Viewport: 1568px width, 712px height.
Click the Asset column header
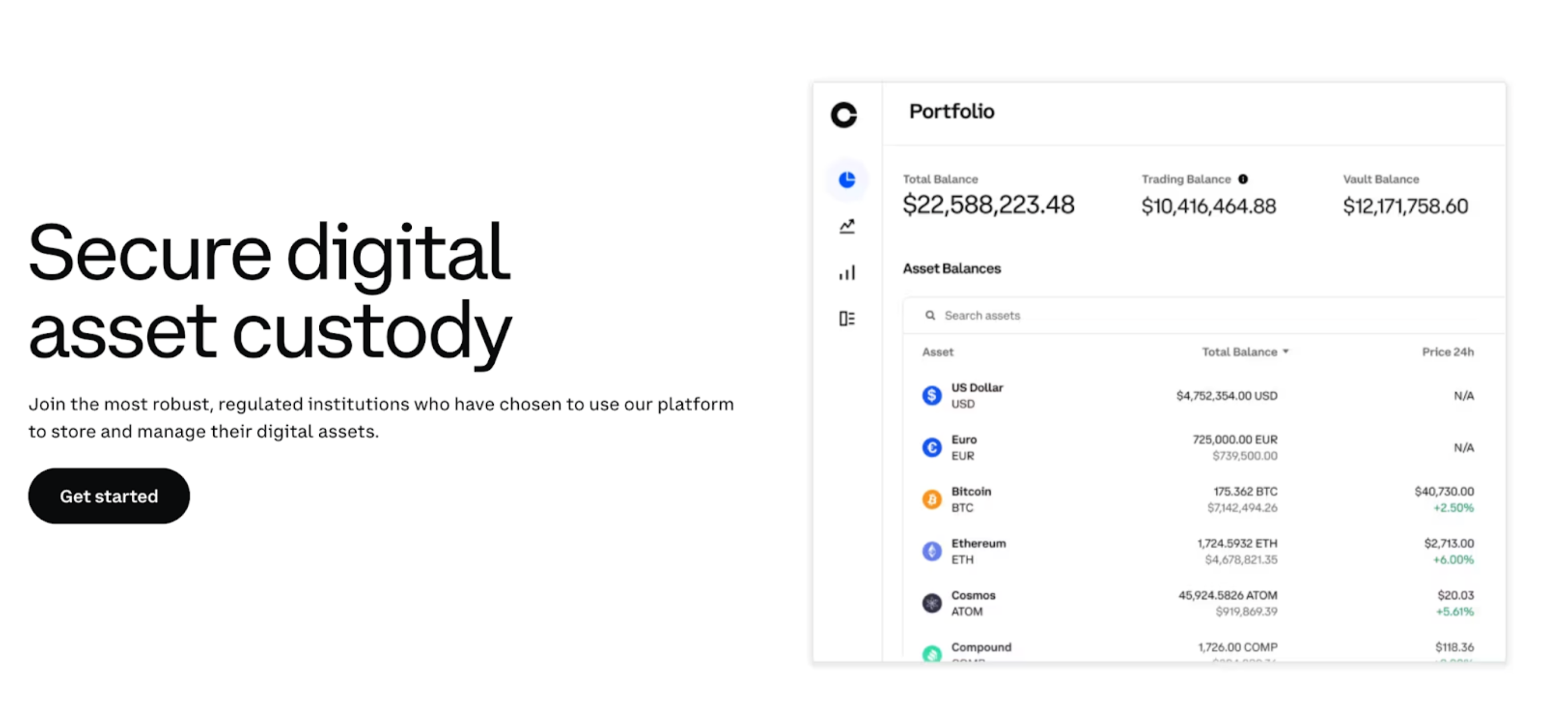tap(937, 352)
